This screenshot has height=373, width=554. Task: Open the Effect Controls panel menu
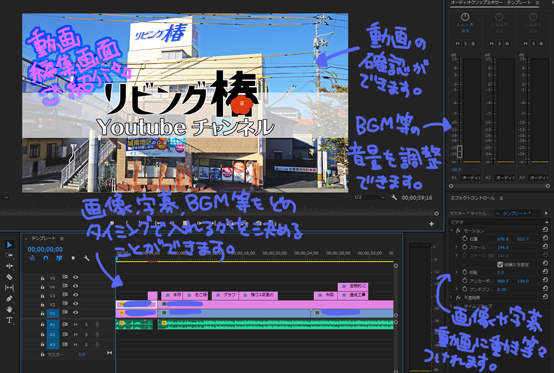[x=501, y=198]
